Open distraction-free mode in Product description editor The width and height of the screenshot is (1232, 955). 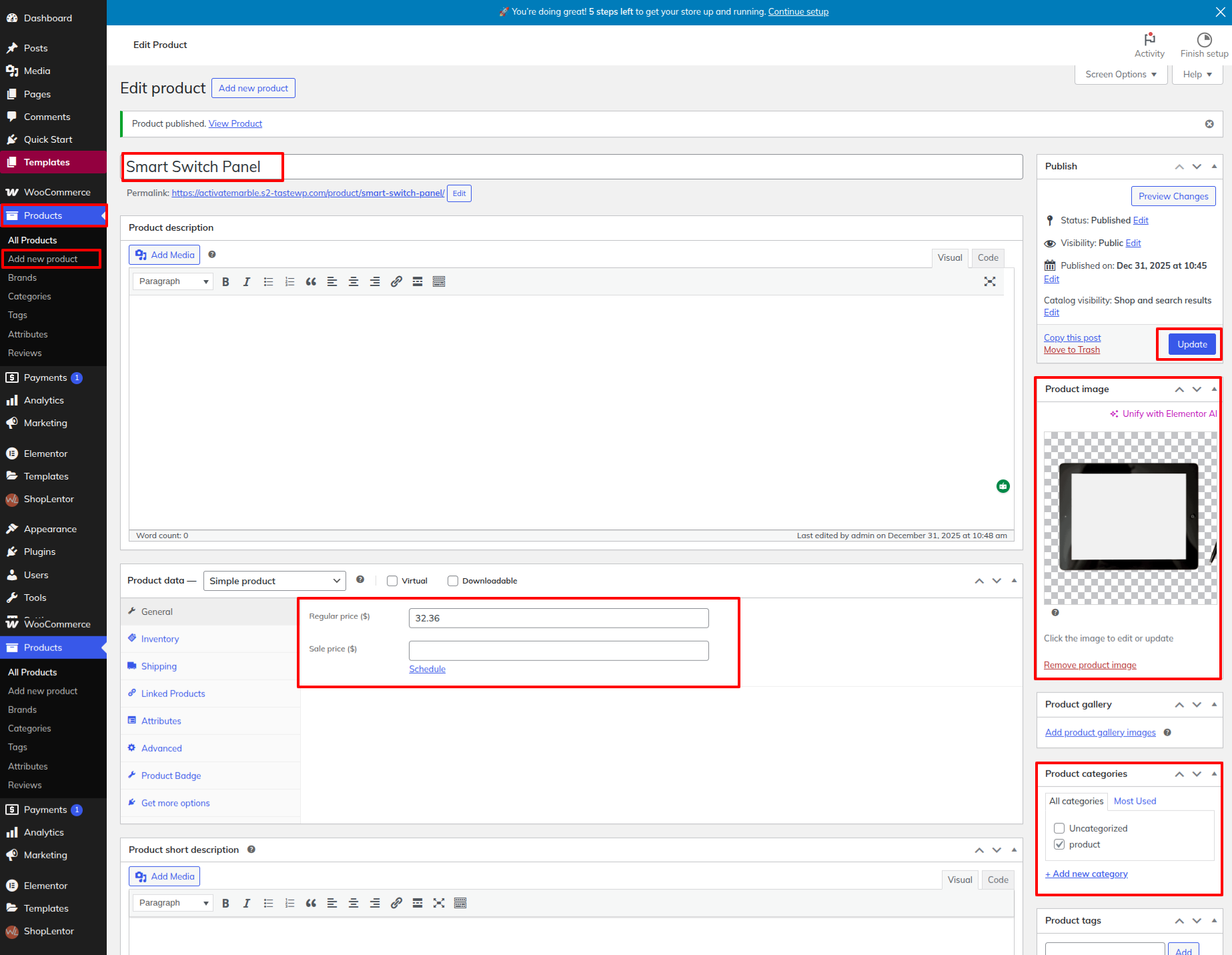[x=990, y=281]
